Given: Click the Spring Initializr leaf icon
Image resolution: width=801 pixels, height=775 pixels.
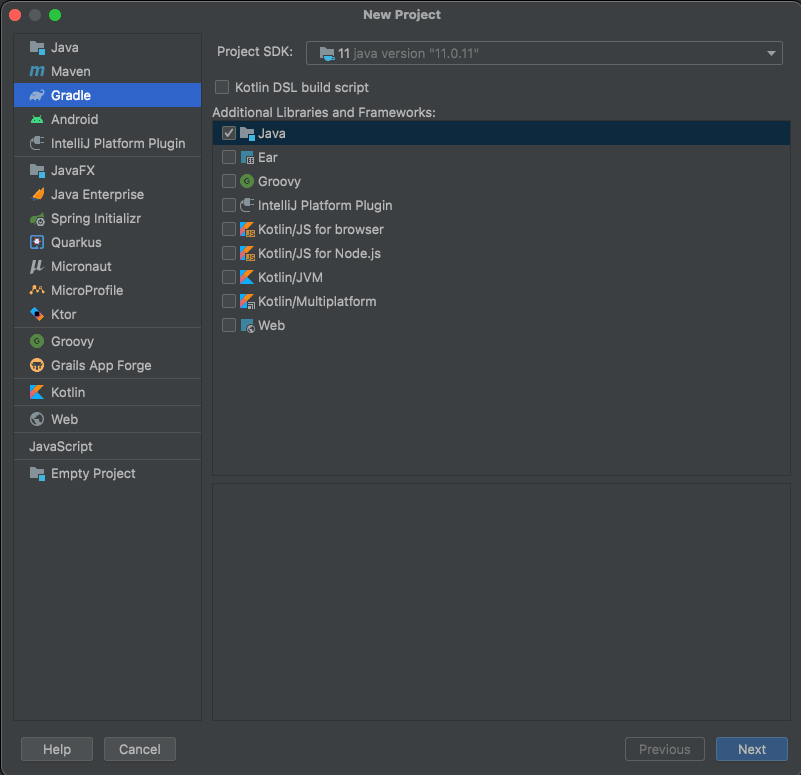Looking at the screenshot, I should click(37, 219).
